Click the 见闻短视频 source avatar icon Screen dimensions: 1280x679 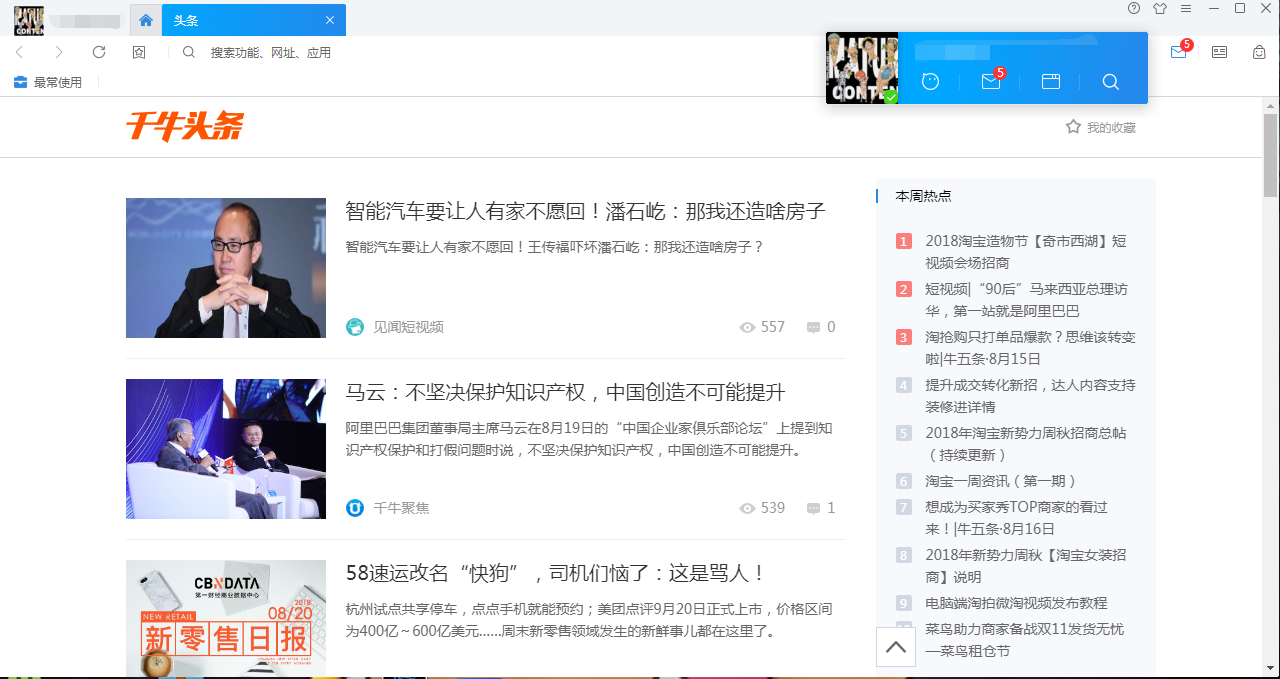click(355, 327)
